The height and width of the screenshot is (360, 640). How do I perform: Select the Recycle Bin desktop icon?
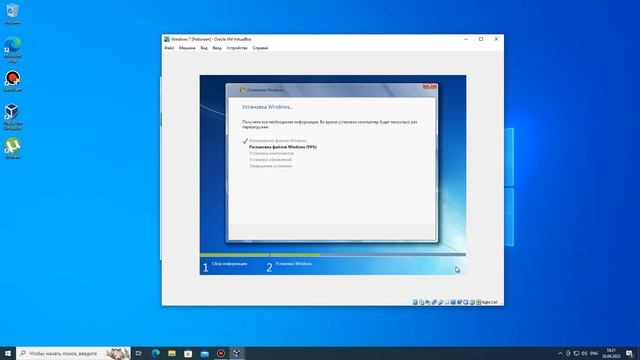[x=12, y=13]
